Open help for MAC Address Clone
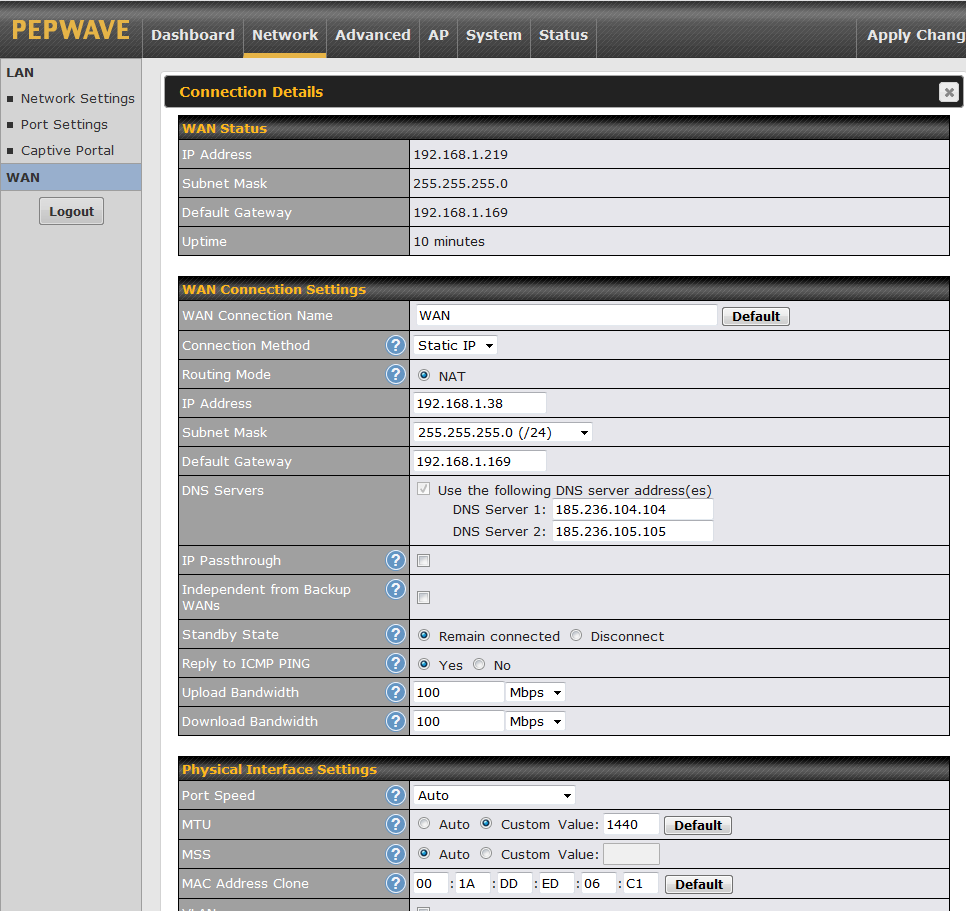 (395, 883)
